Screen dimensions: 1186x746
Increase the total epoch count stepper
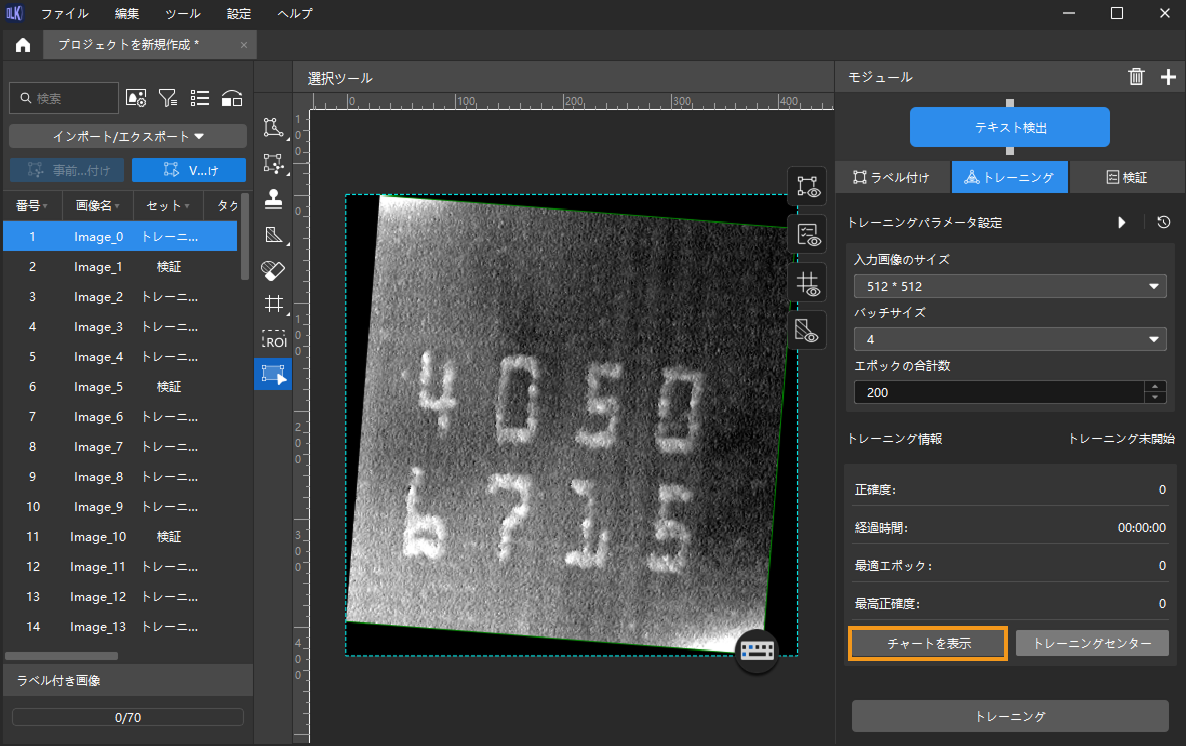click(x=1155, y=387)
